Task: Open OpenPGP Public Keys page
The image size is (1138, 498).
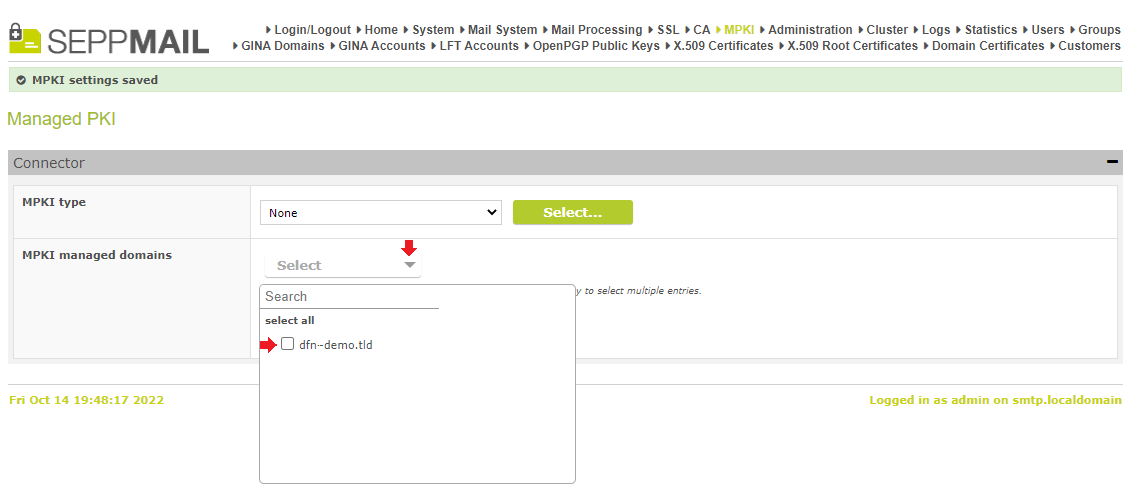Action: point(596,46)
